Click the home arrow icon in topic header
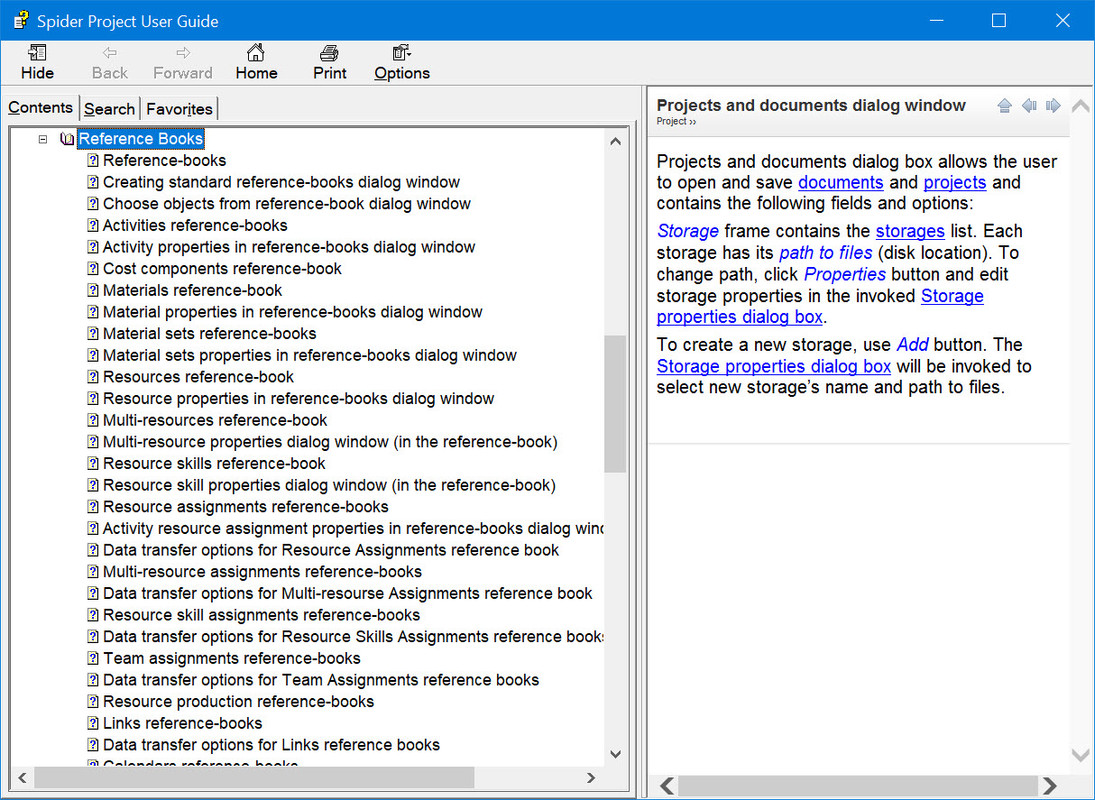The width and height of the screenshot is (1095, 800). pyautogui.click(x=1004, y=105)
